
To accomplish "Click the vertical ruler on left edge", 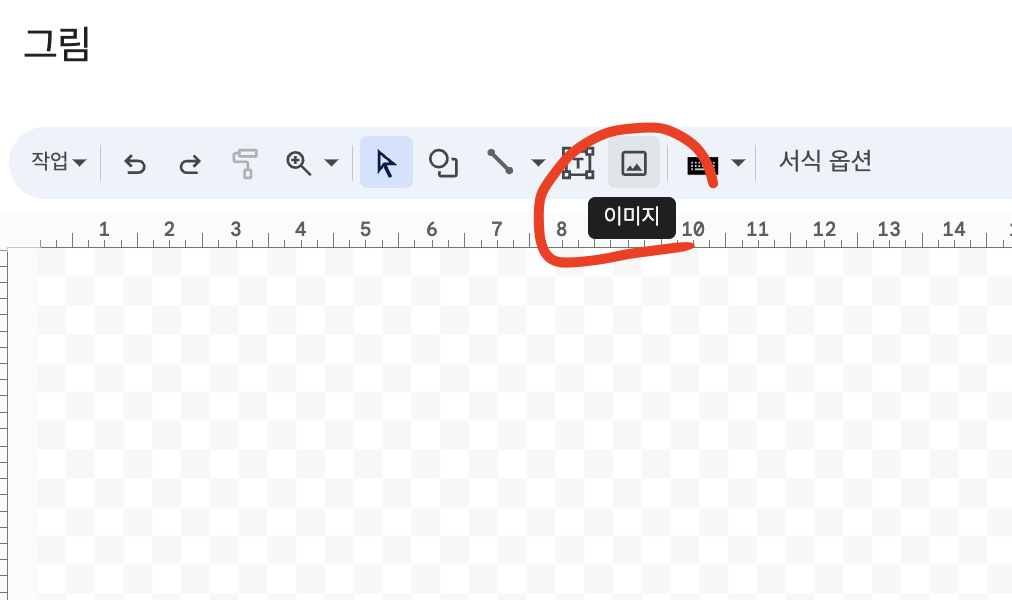I will pos(4,424).
